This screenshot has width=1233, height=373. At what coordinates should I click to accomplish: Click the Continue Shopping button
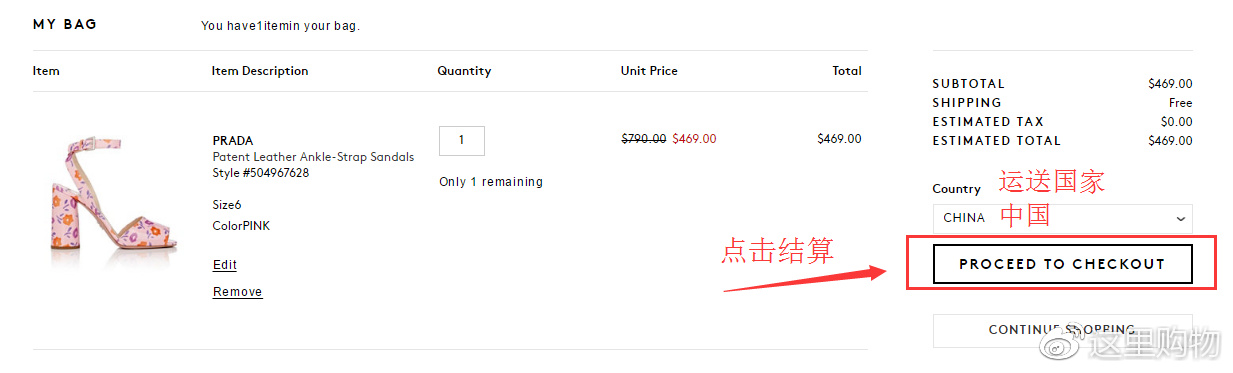coord(1062,330)
